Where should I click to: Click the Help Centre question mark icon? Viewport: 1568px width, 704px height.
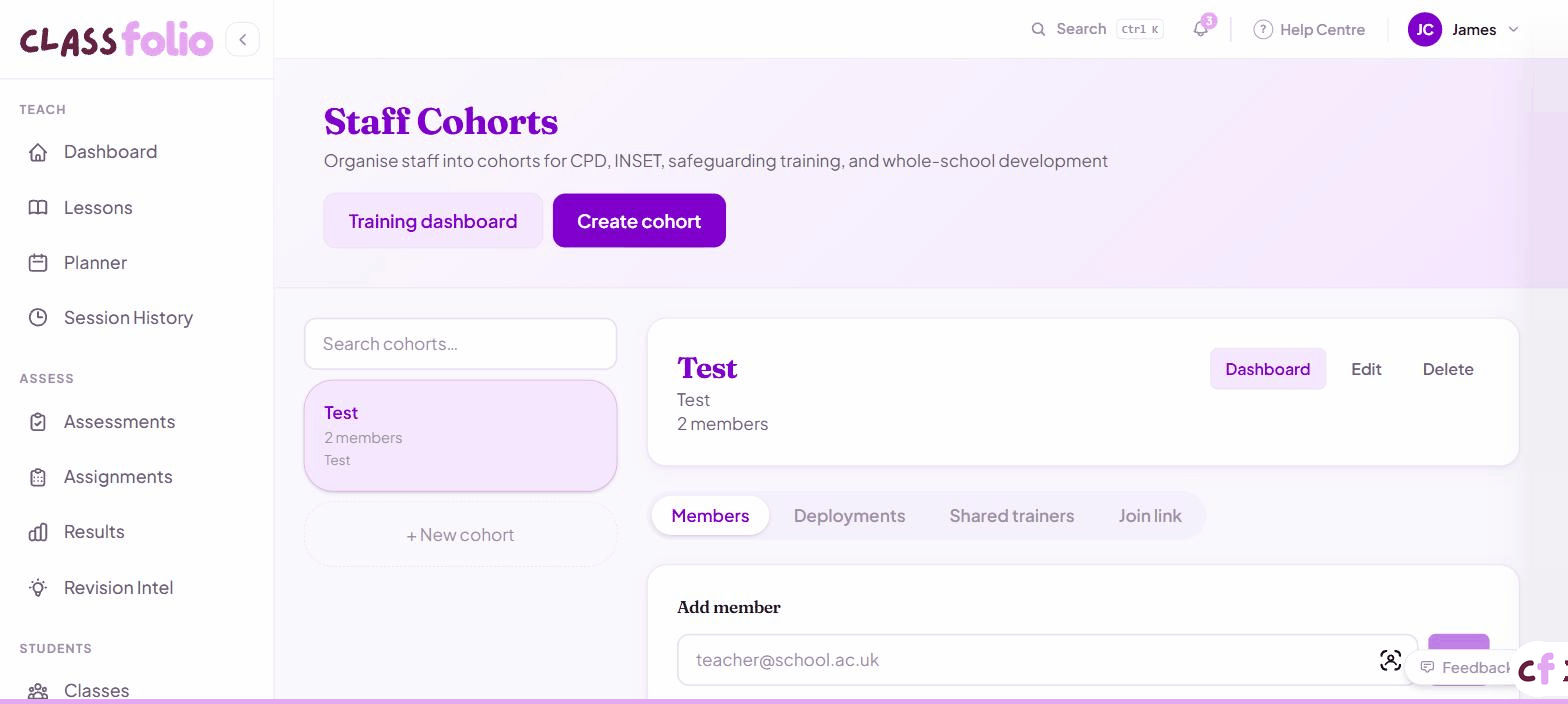coord(1263,29)
